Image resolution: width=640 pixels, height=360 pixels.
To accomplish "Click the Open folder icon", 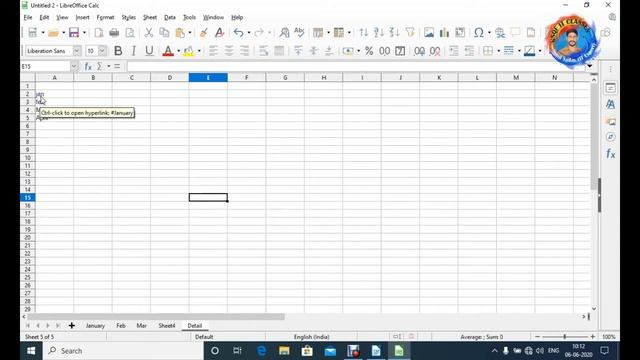I will [x=53, y=33].
